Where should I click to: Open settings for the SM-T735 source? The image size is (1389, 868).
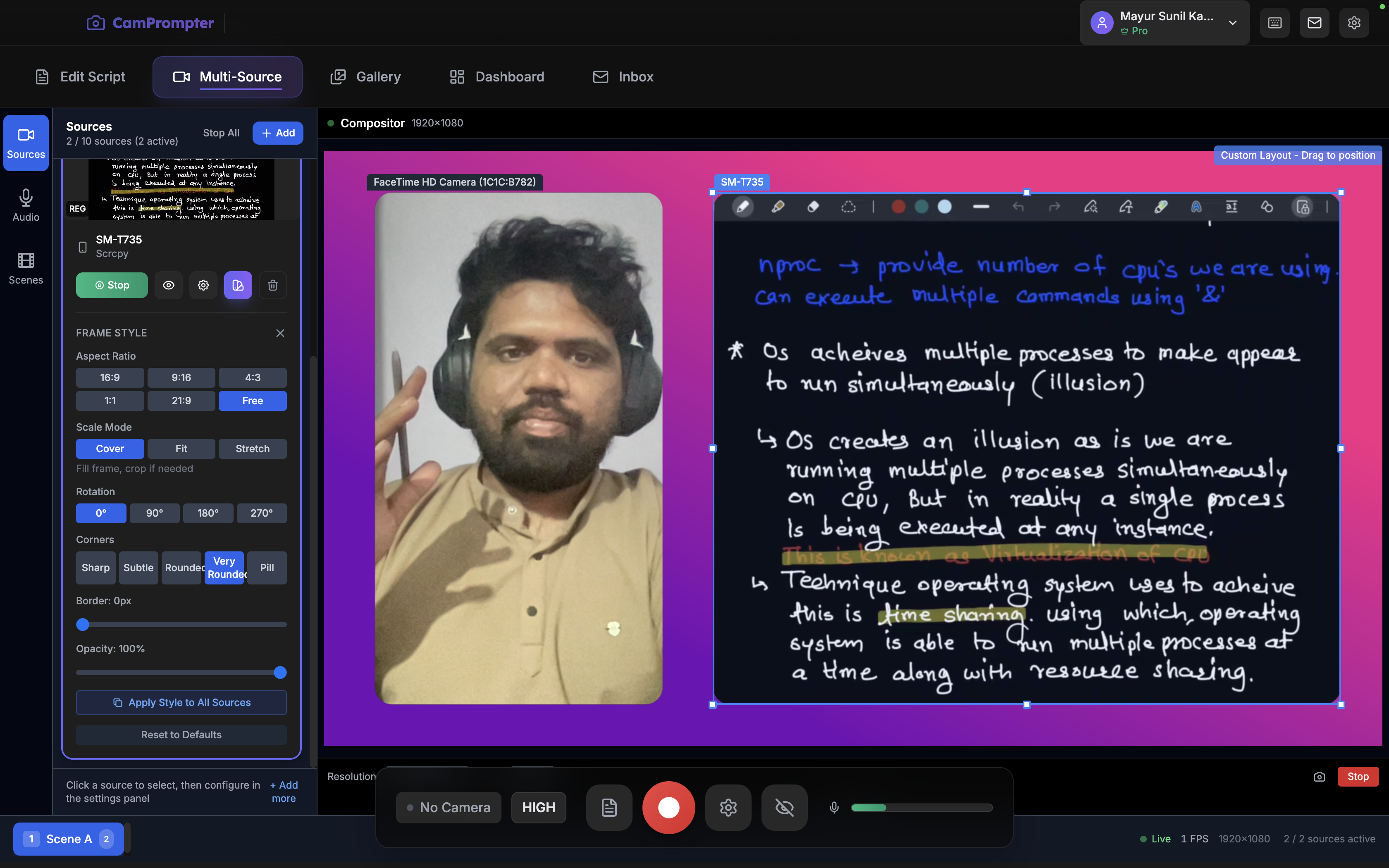coord(203,285)
